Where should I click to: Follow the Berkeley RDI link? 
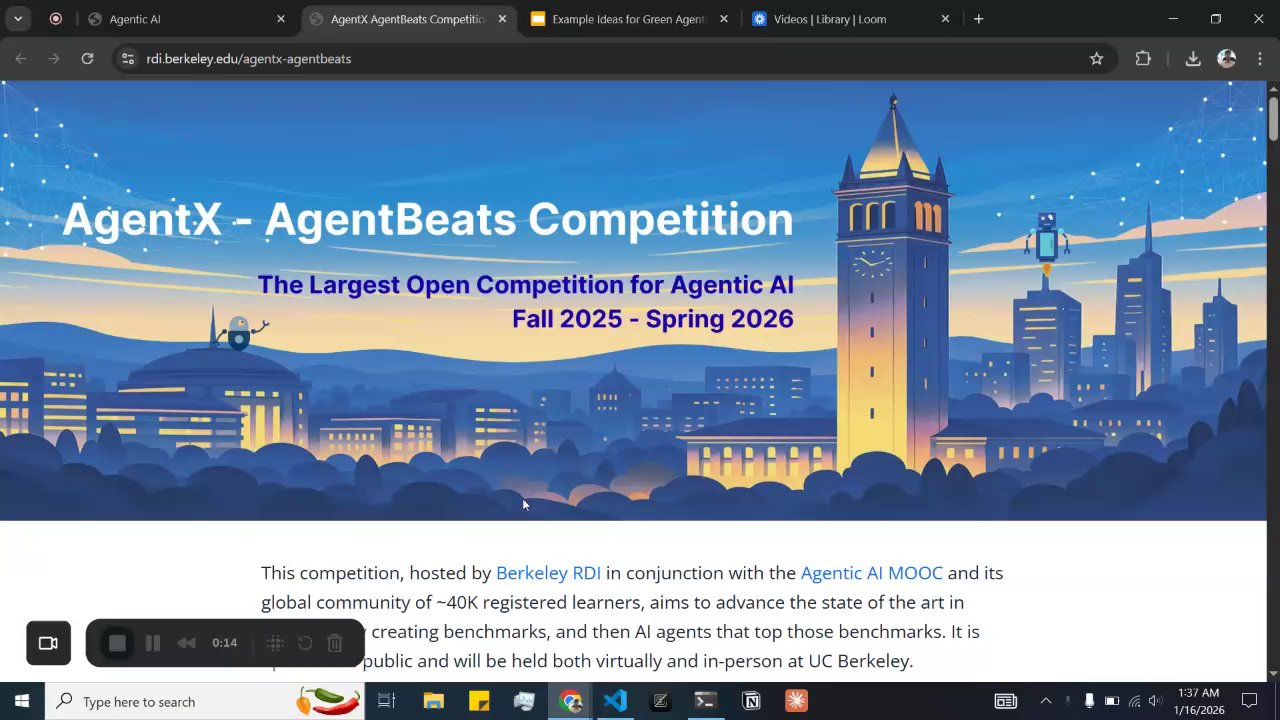(548, 573)
